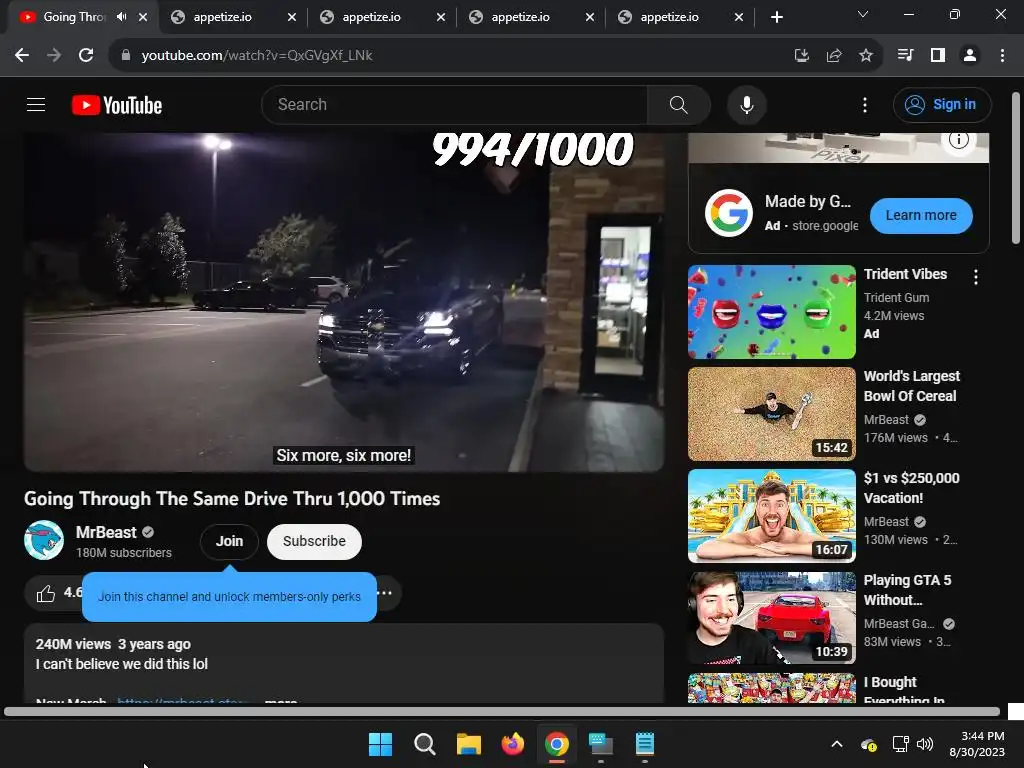Image resolution: width=1024 pixels, height=768 pixels.
Task: Mute the Going Through tab via speaker icon
Action: click(121, 17)
